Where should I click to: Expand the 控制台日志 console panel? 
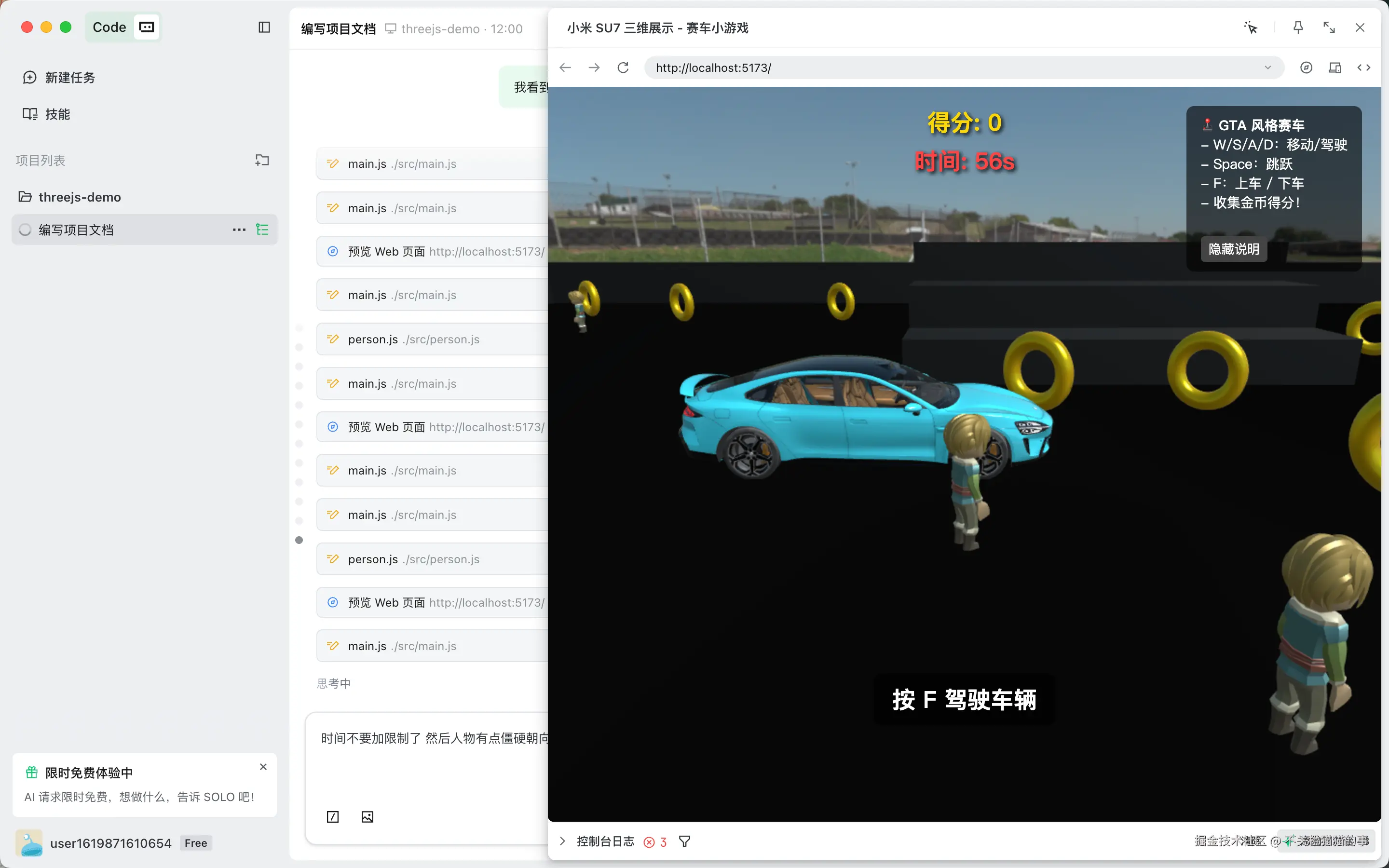563,841
